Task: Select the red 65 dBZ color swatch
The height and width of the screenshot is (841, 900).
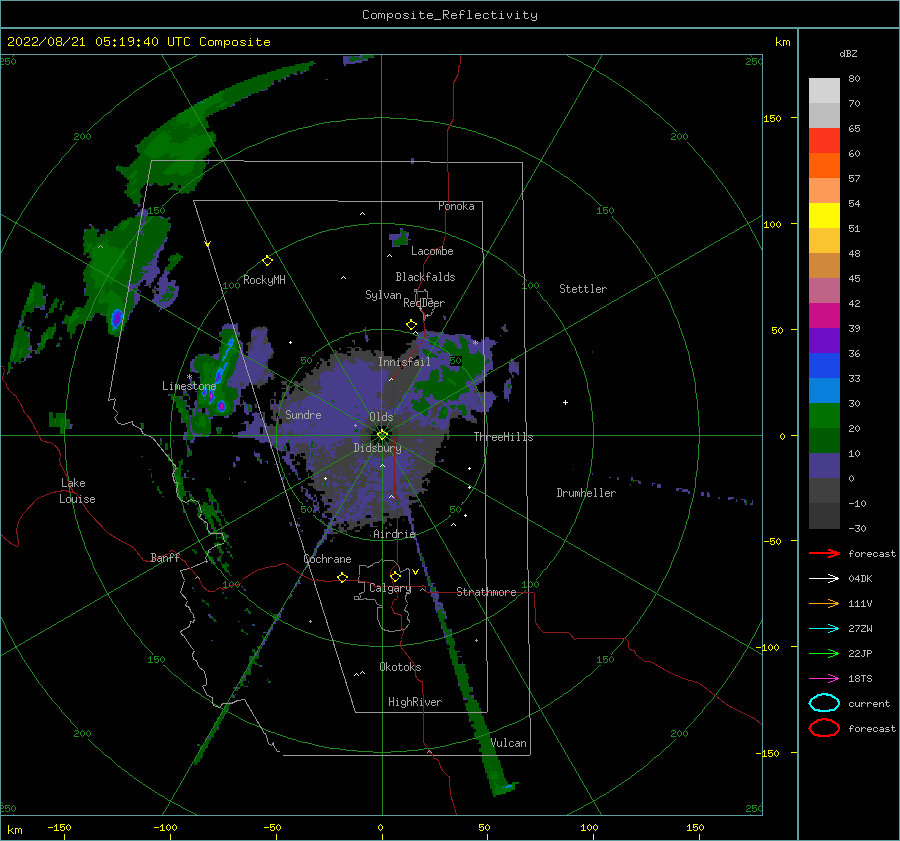Action: [x=824, y=140]
